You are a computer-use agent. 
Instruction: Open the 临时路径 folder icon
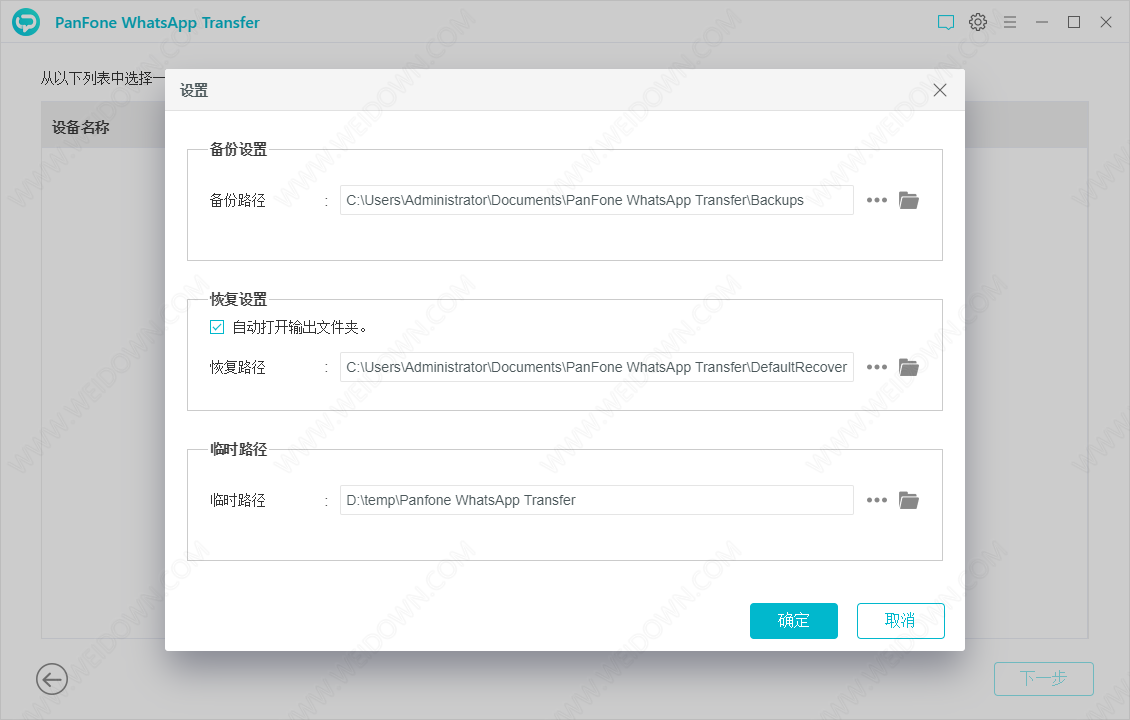[909, 500]
